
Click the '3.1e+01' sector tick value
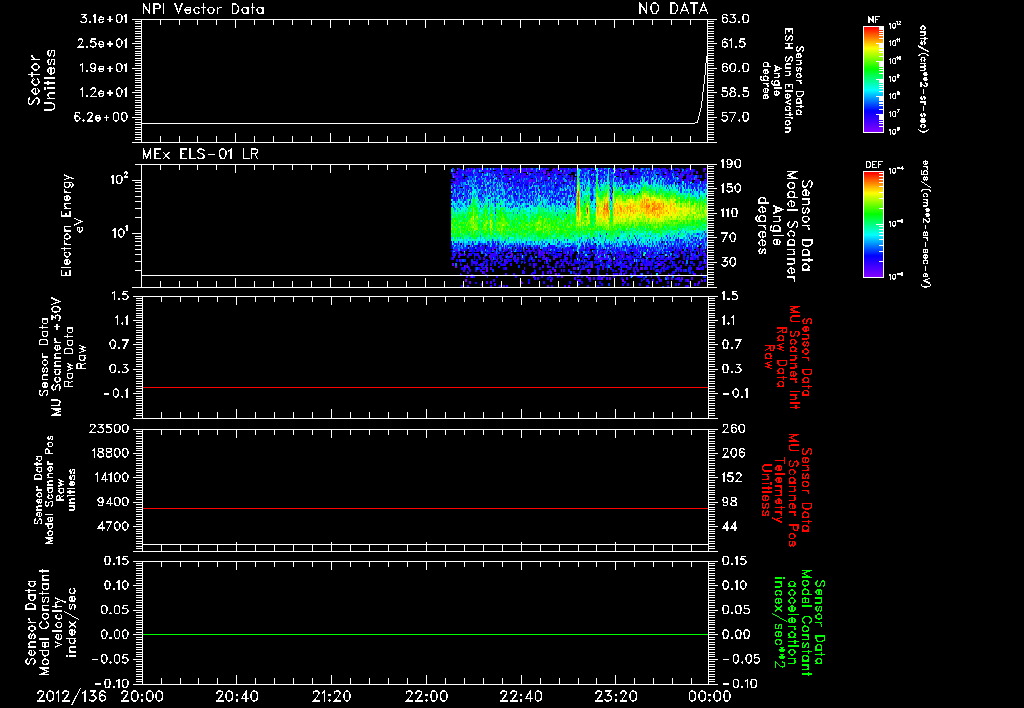[103, 19]
